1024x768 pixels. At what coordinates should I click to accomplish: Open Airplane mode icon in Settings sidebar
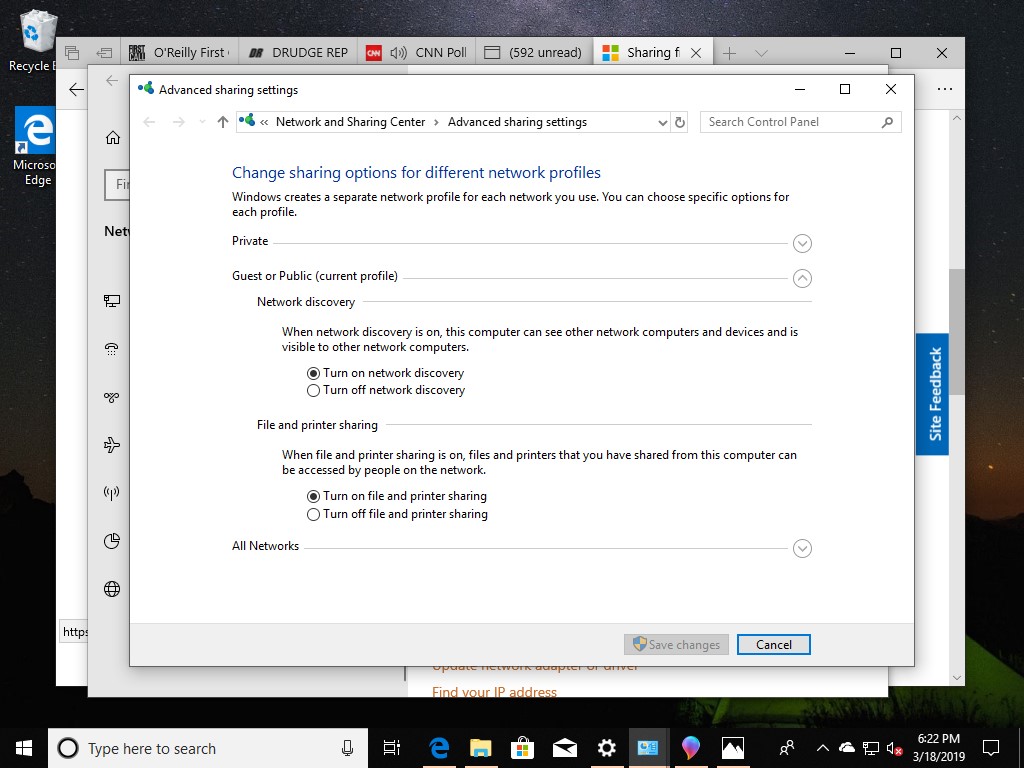(x=112, y=445)
